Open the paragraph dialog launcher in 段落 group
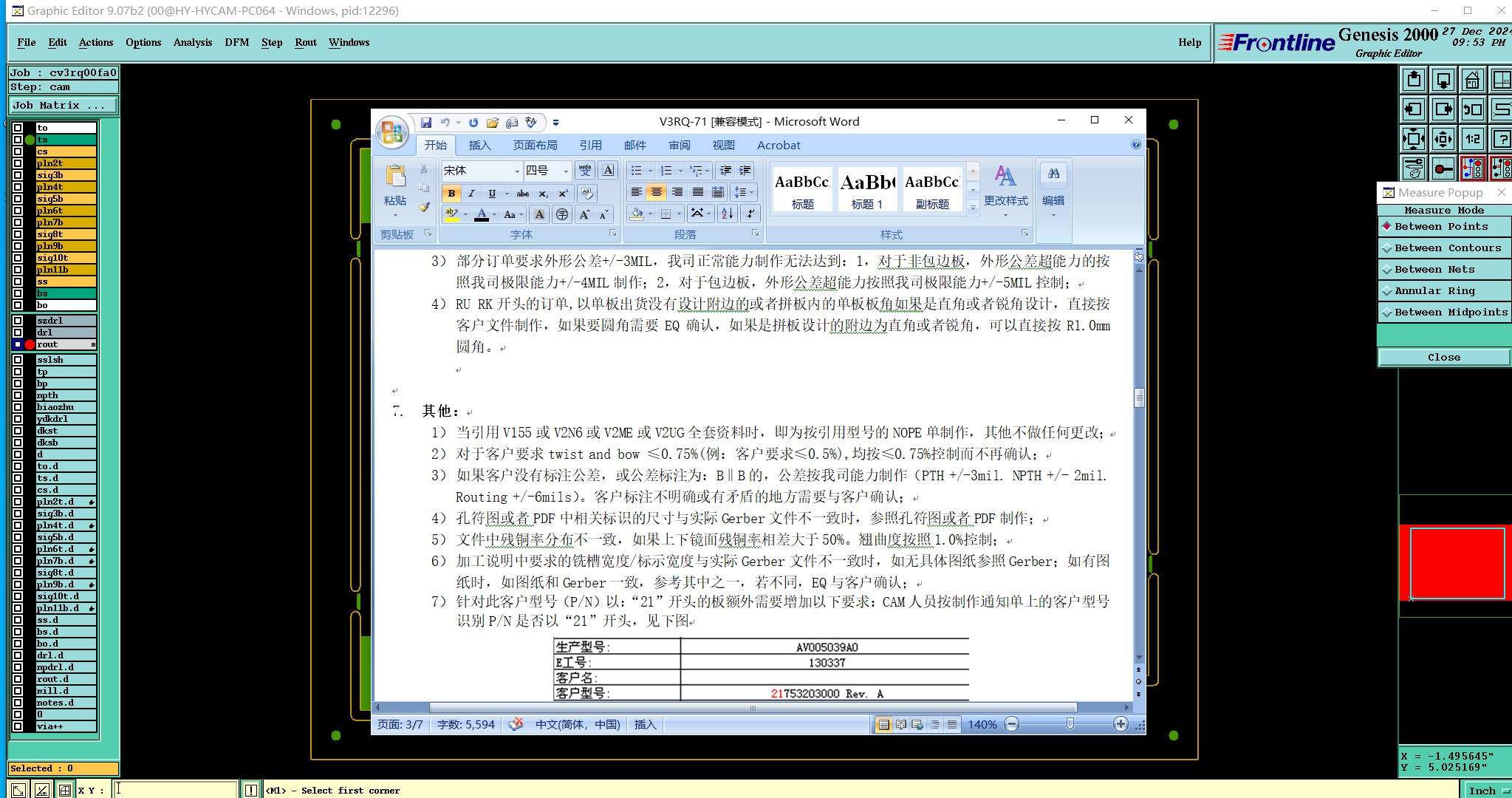 tap(755, 233)
